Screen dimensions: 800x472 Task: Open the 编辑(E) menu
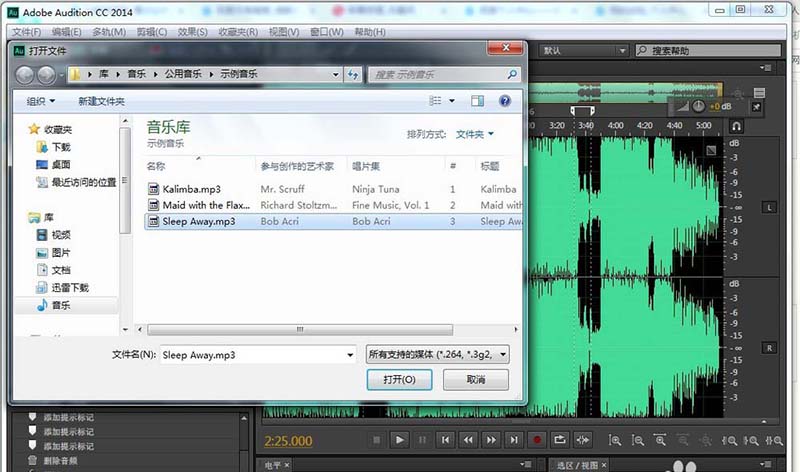coord(66,32)
